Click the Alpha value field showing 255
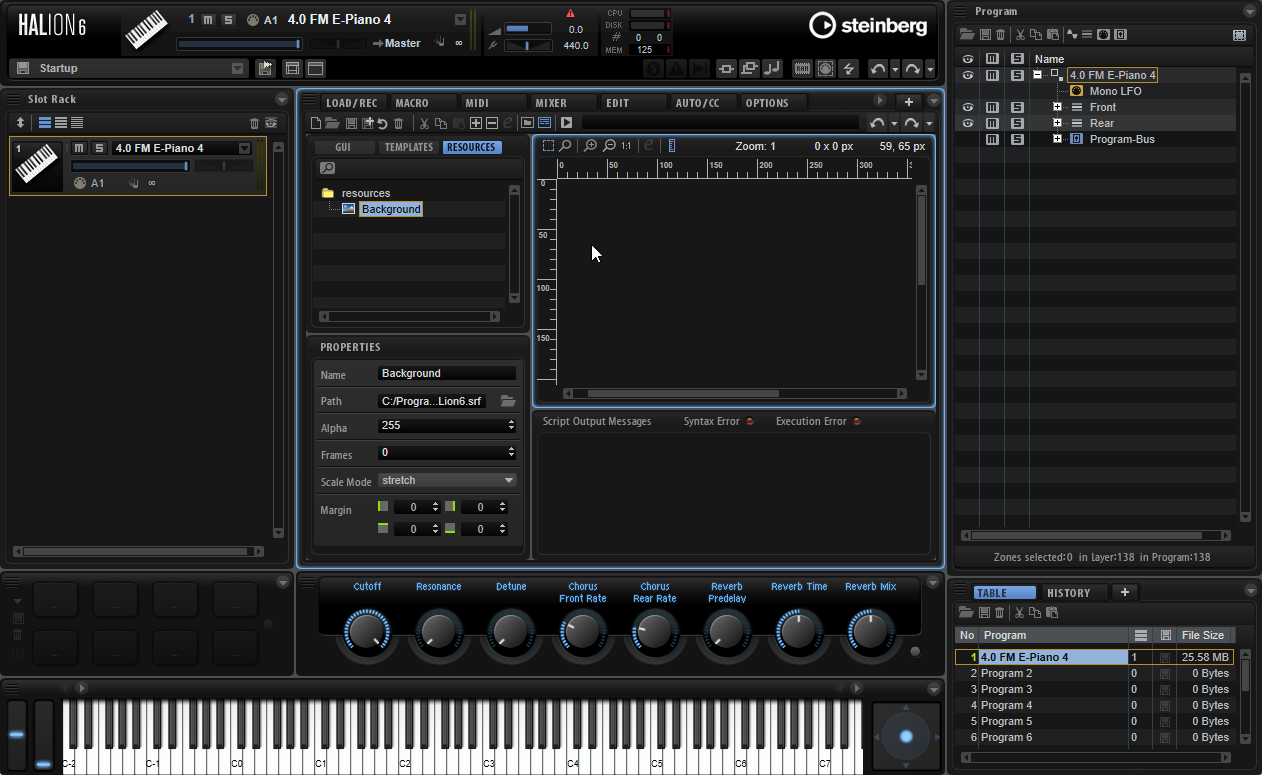Screen dimensions: 1262x775 [x=447, y=425]
